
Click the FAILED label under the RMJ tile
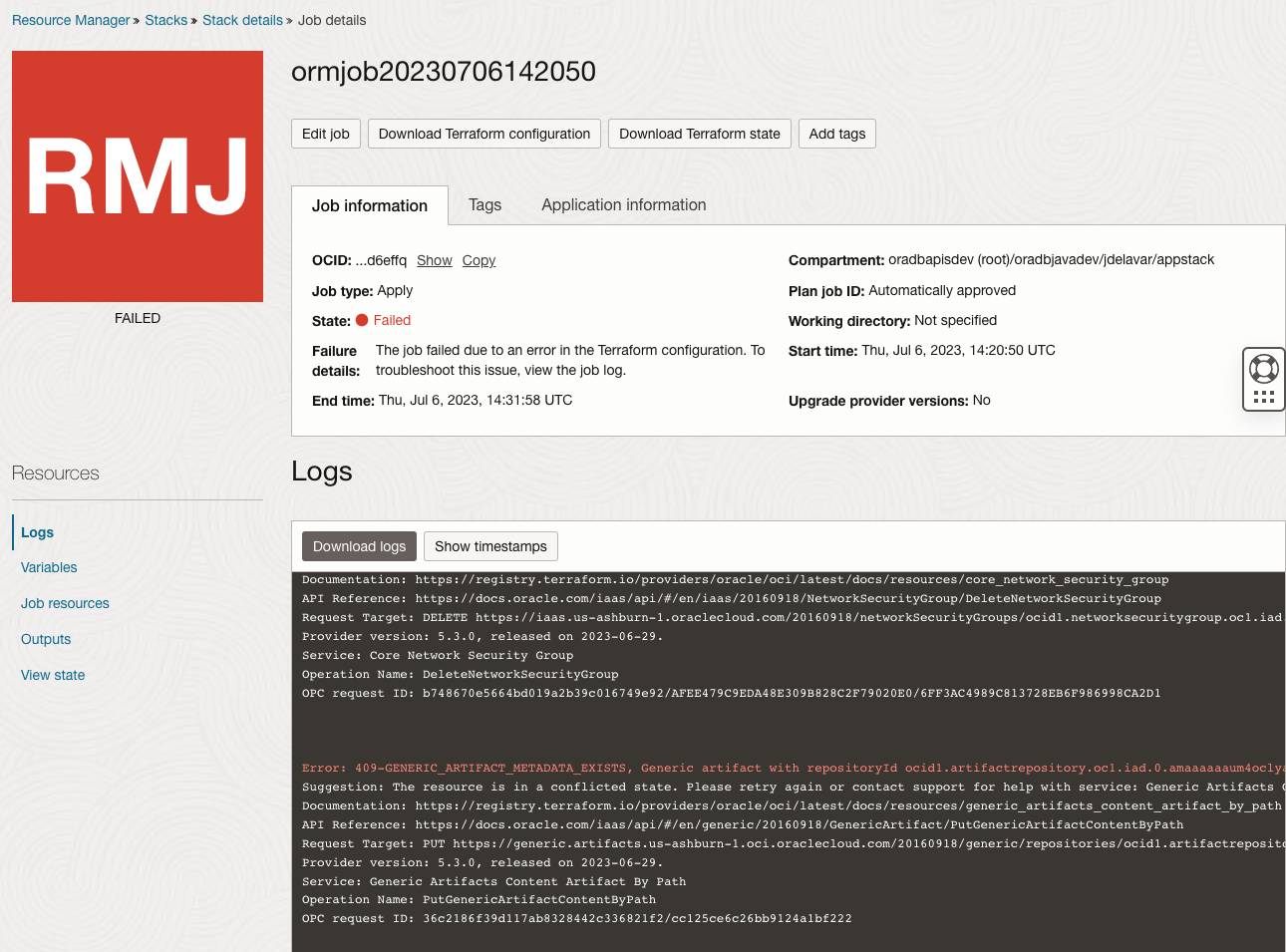coord(138,318)
